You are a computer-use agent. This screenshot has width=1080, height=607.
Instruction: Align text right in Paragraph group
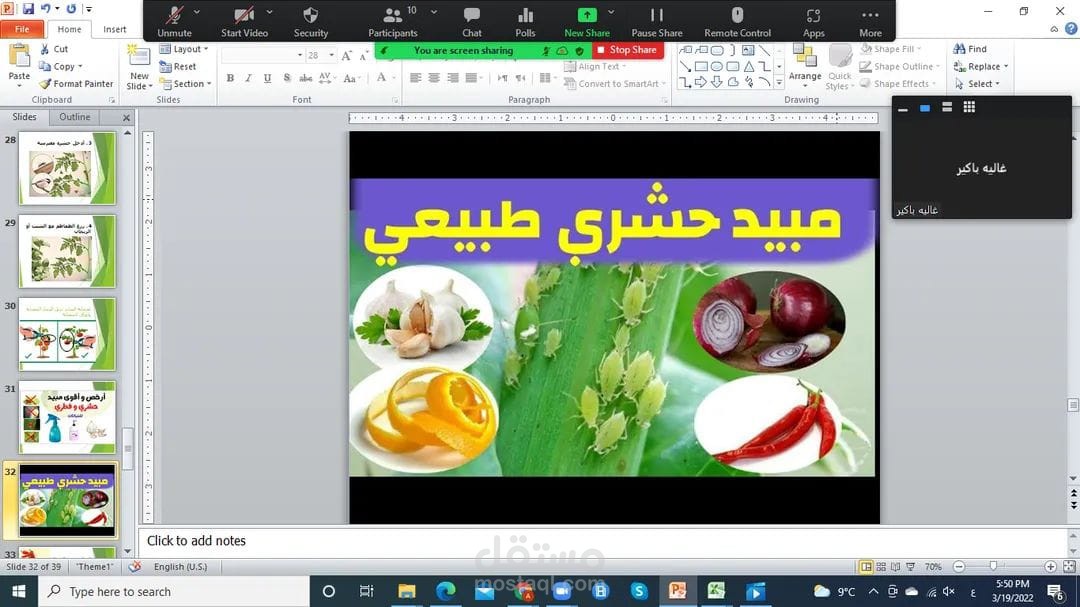click(453, 78)
